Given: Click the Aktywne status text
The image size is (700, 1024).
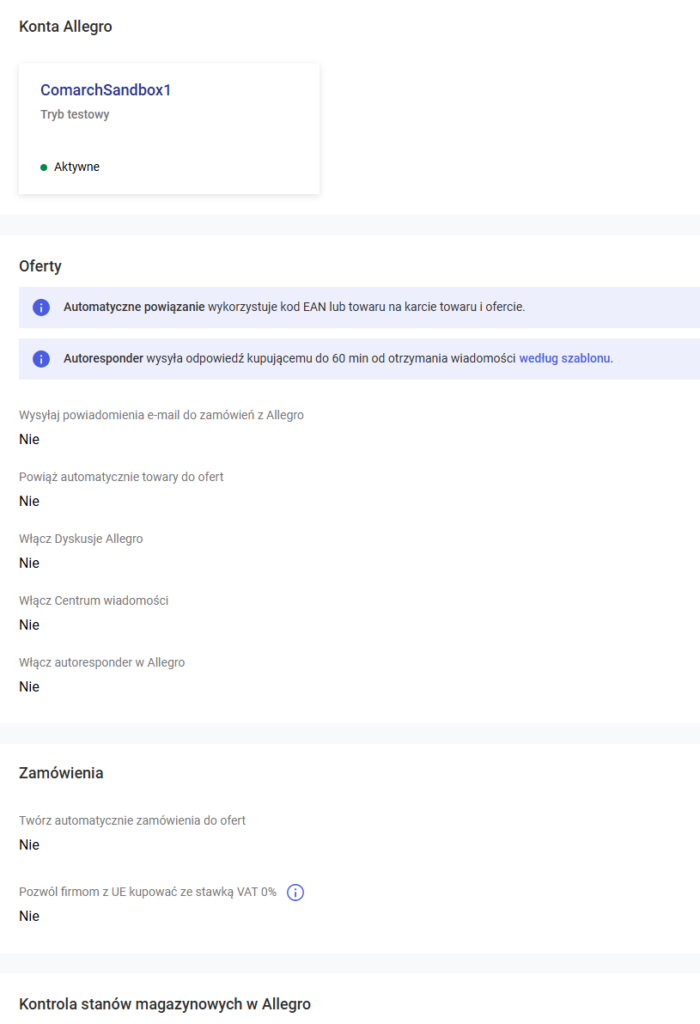Looking at the screenshot, I should pos(77,167).
